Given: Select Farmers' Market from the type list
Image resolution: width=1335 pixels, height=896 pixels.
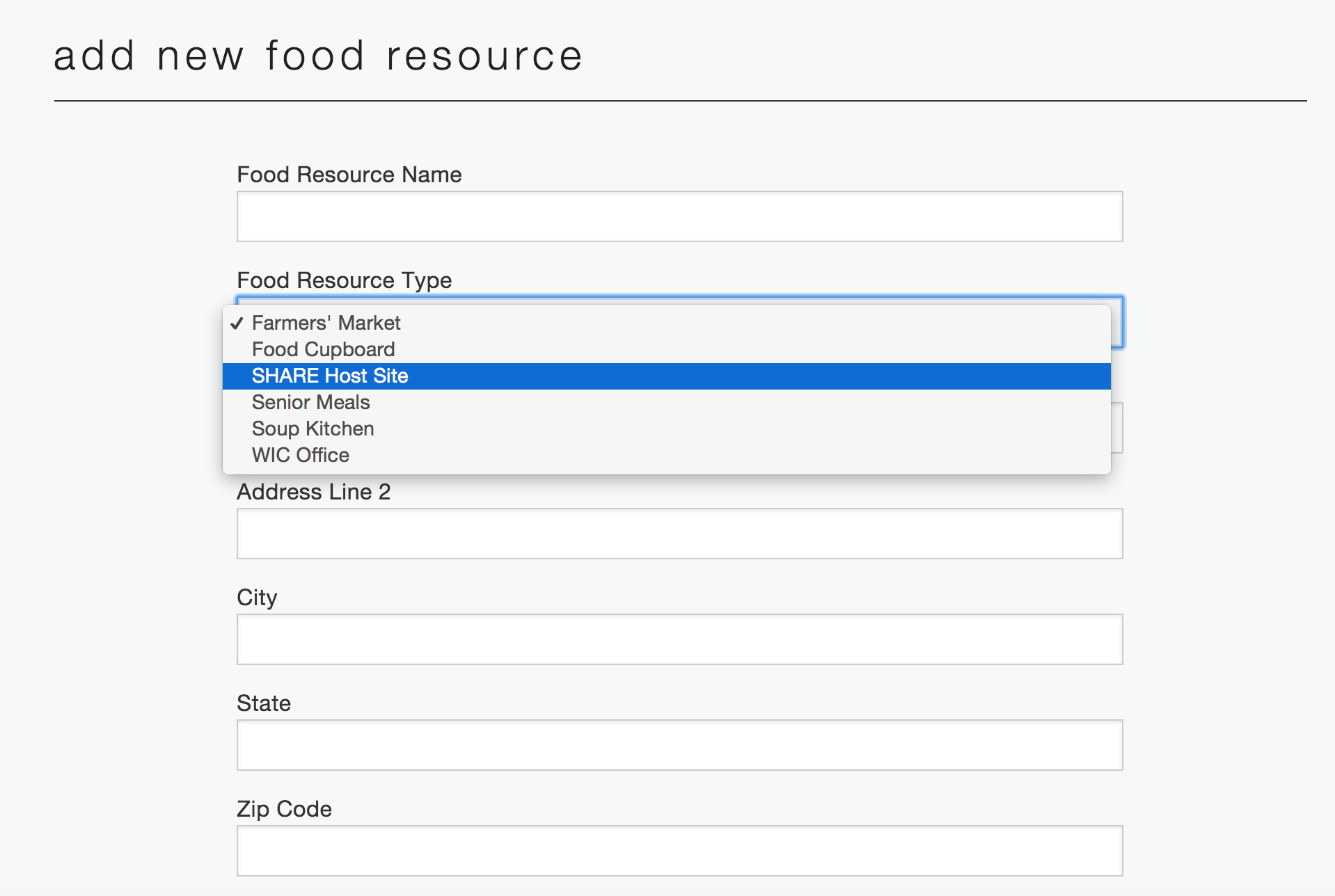Looking at the screenshot, I should [x=326, y=323].
